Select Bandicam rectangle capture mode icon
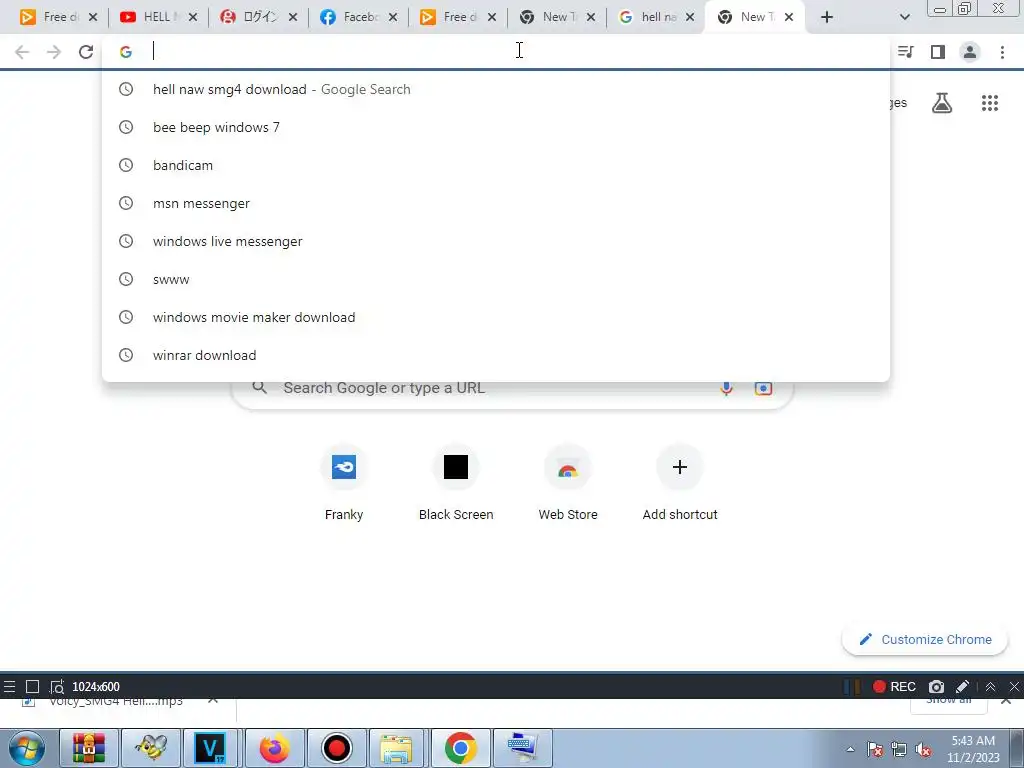 click(32, 686)
